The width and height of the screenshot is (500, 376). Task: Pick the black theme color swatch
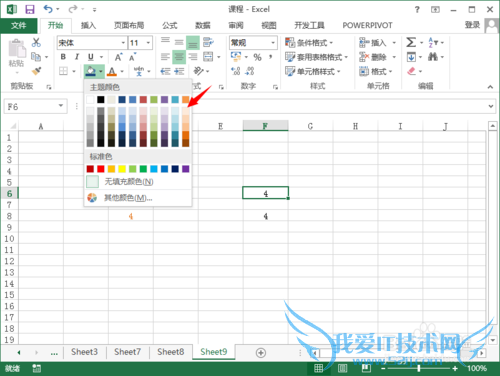pyautogui.click(x=101, y=99)
